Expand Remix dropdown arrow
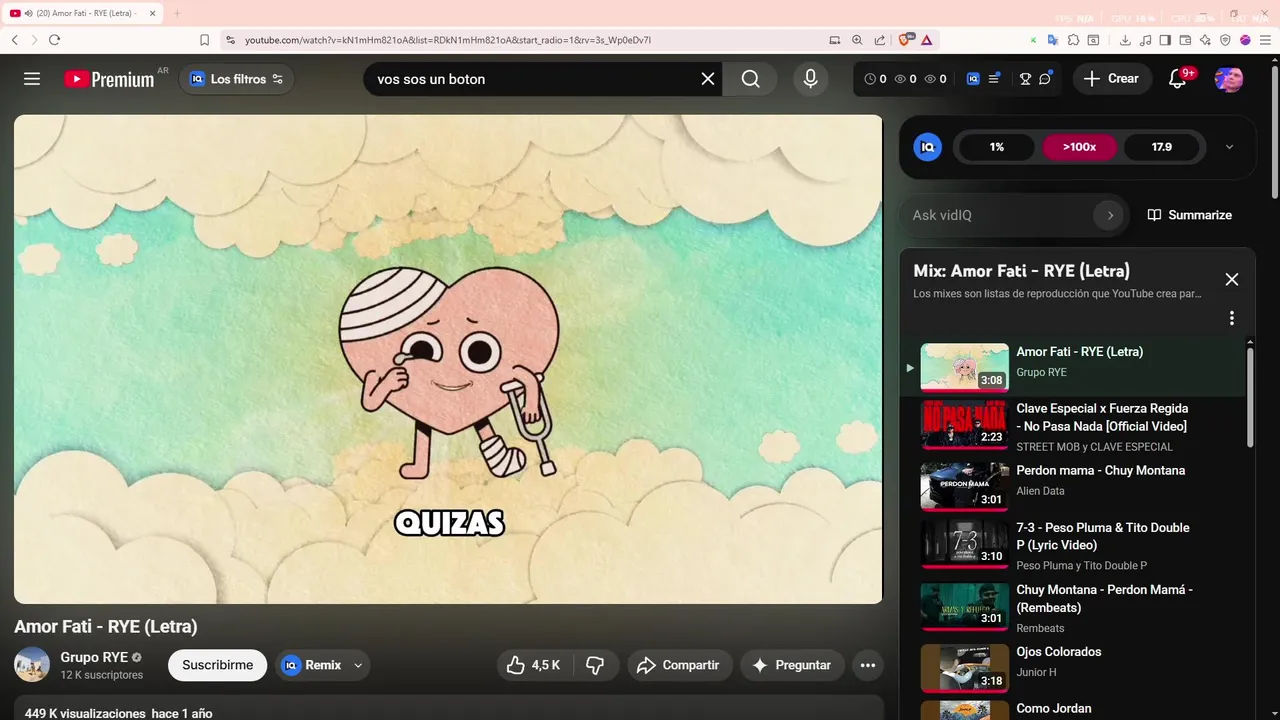 coord(358,665)
